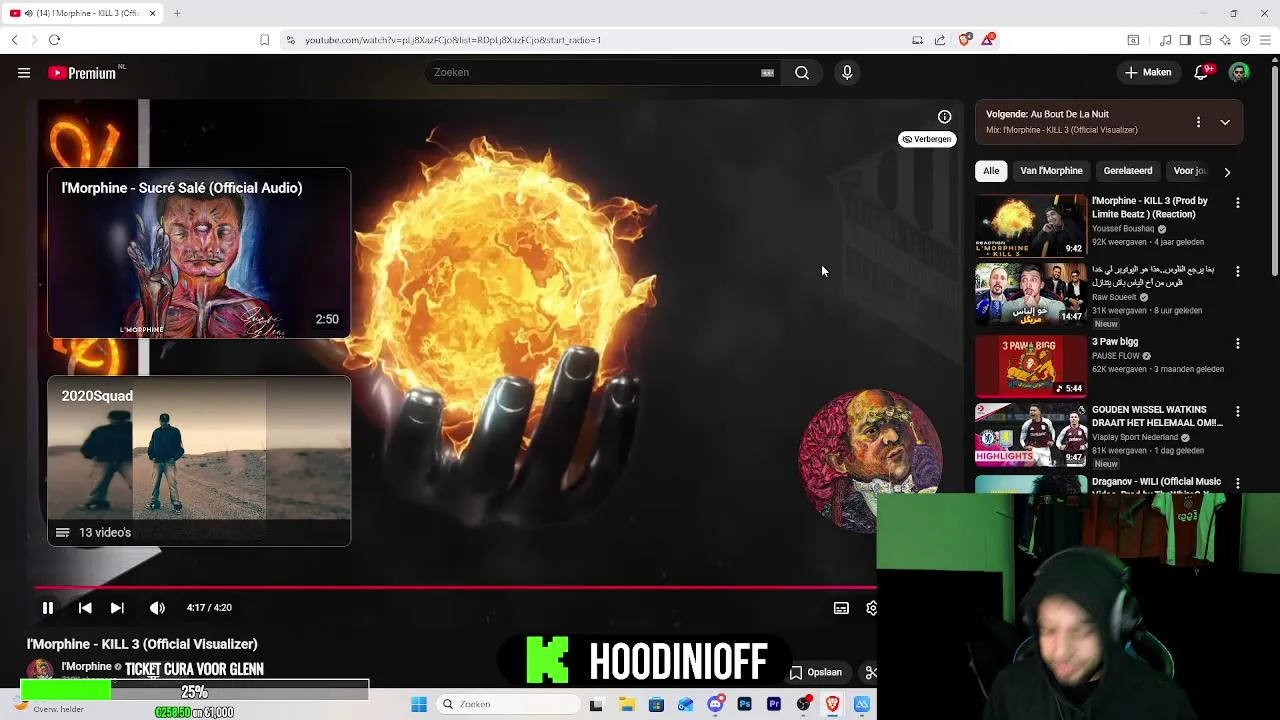Viewport: 1280px width, 720px height.
Task: Skip to the next video
Action: (117, 607)
